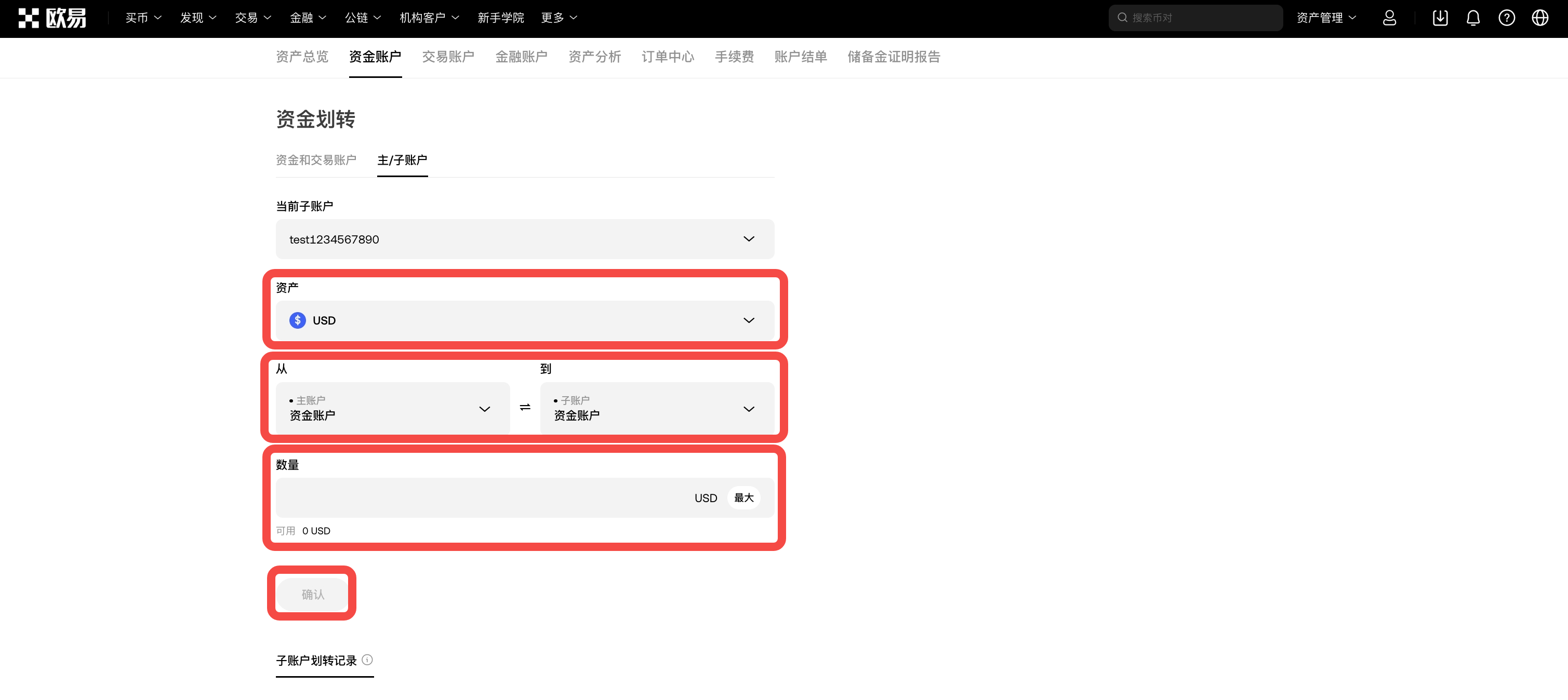Open the 新手学院 menu item
The height and width of the screenshot is (700, 1568).
501,18
